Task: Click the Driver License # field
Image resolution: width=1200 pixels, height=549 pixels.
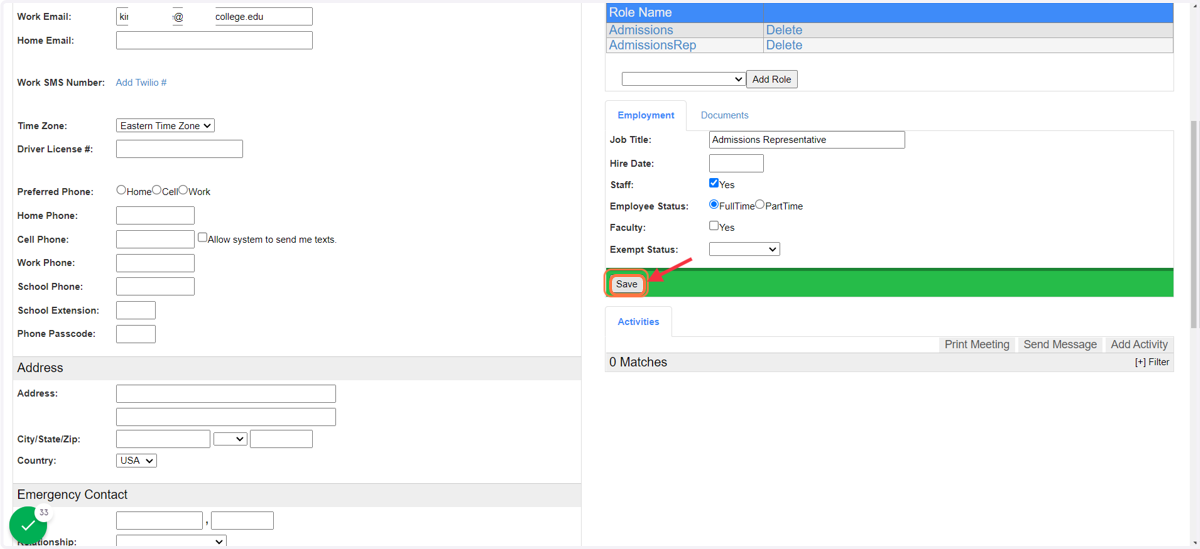Action: pyautogui.click(x=179, y=149)
